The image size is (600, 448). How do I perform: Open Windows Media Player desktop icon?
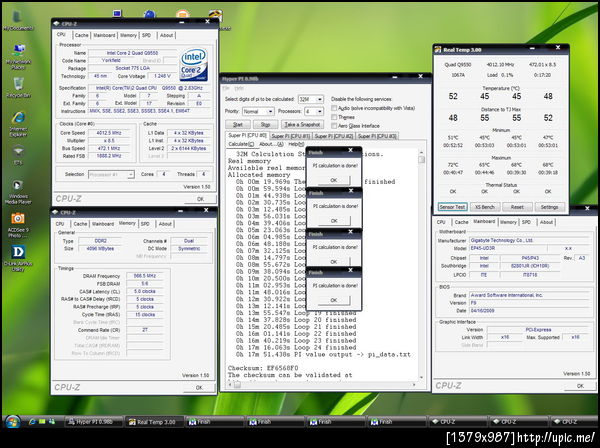(18, 191)
